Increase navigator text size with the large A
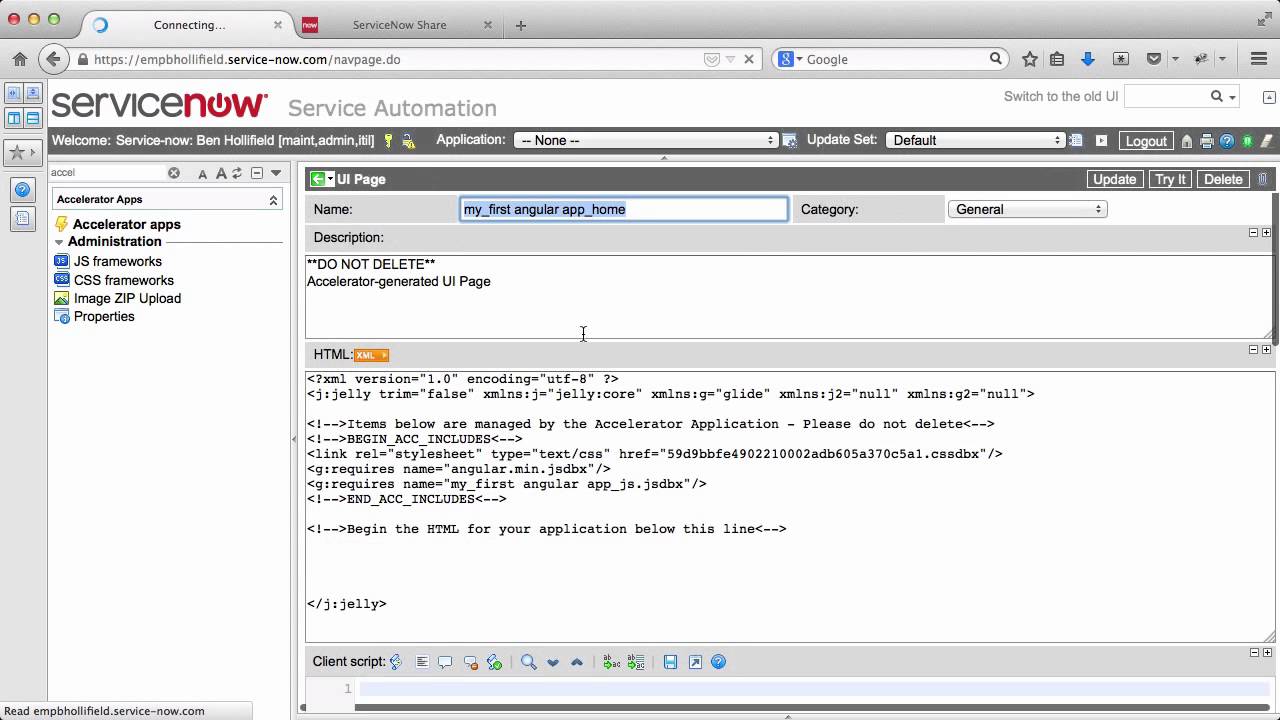1280x720 pixels. click(x=221, y=173)
